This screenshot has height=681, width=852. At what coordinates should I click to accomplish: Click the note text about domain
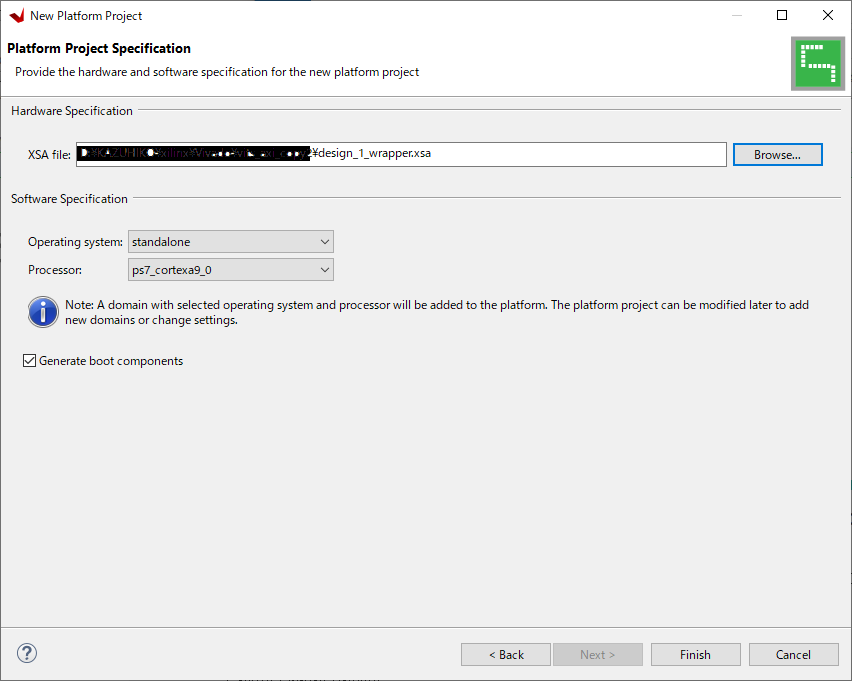[x=437, y=313]
